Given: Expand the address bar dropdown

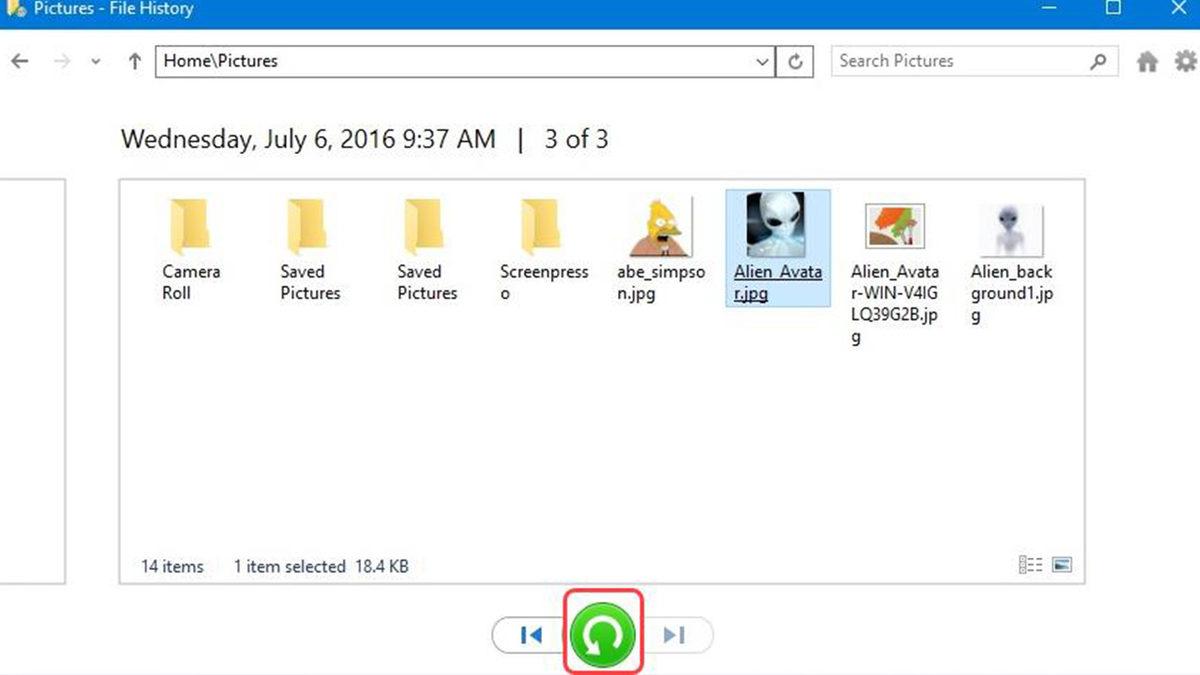Looking at the screenshot, I should tap(762, 61).
